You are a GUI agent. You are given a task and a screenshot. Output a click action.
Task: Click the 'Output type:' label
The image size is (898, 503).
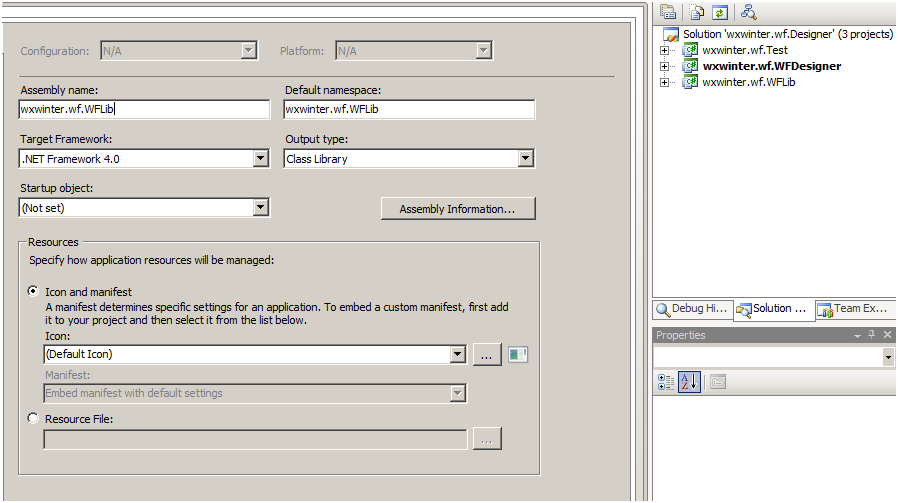tap(317, 139)
